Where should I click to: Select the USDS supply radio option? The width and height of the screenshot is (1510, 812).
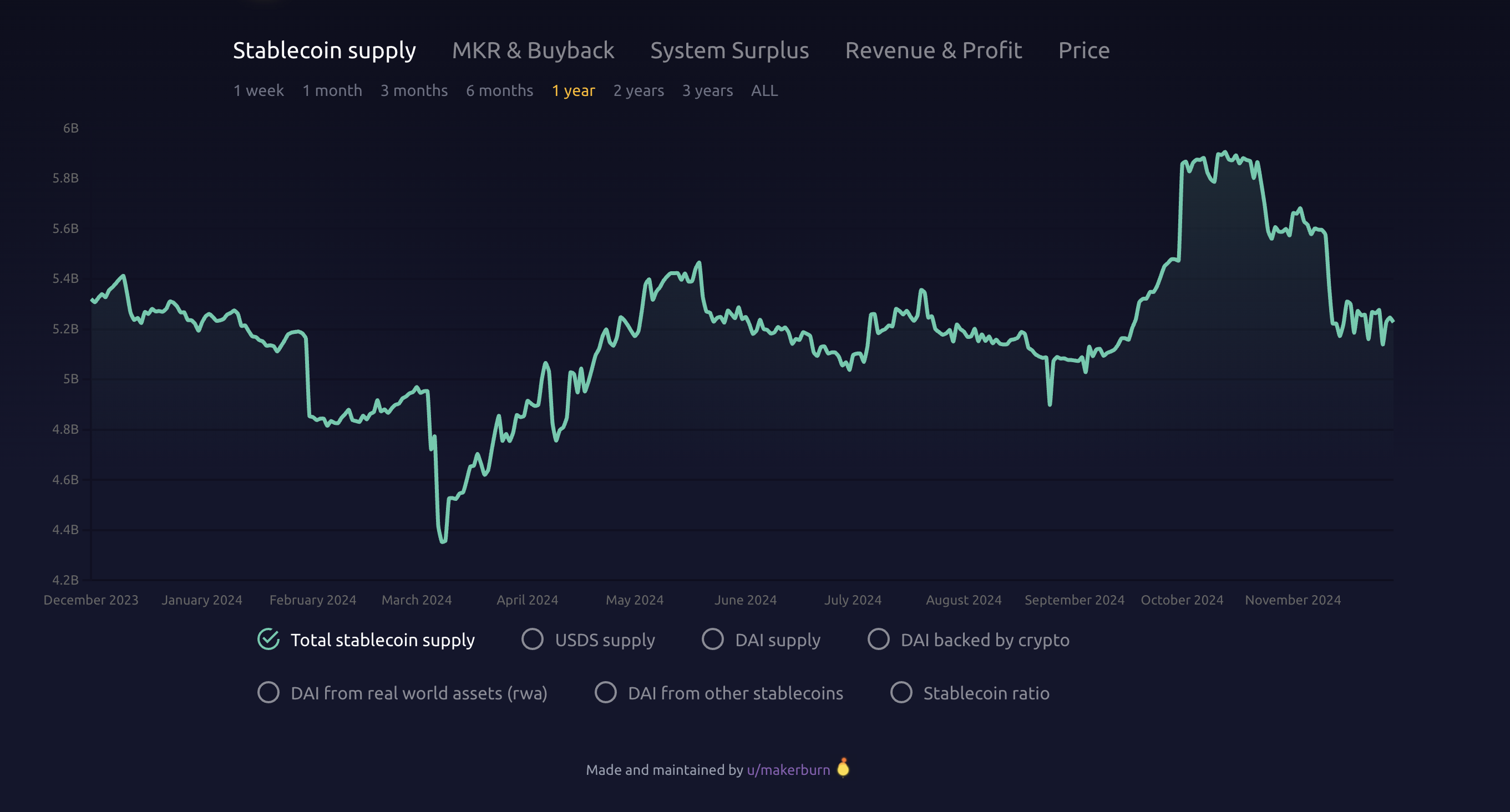click(532, 639)
